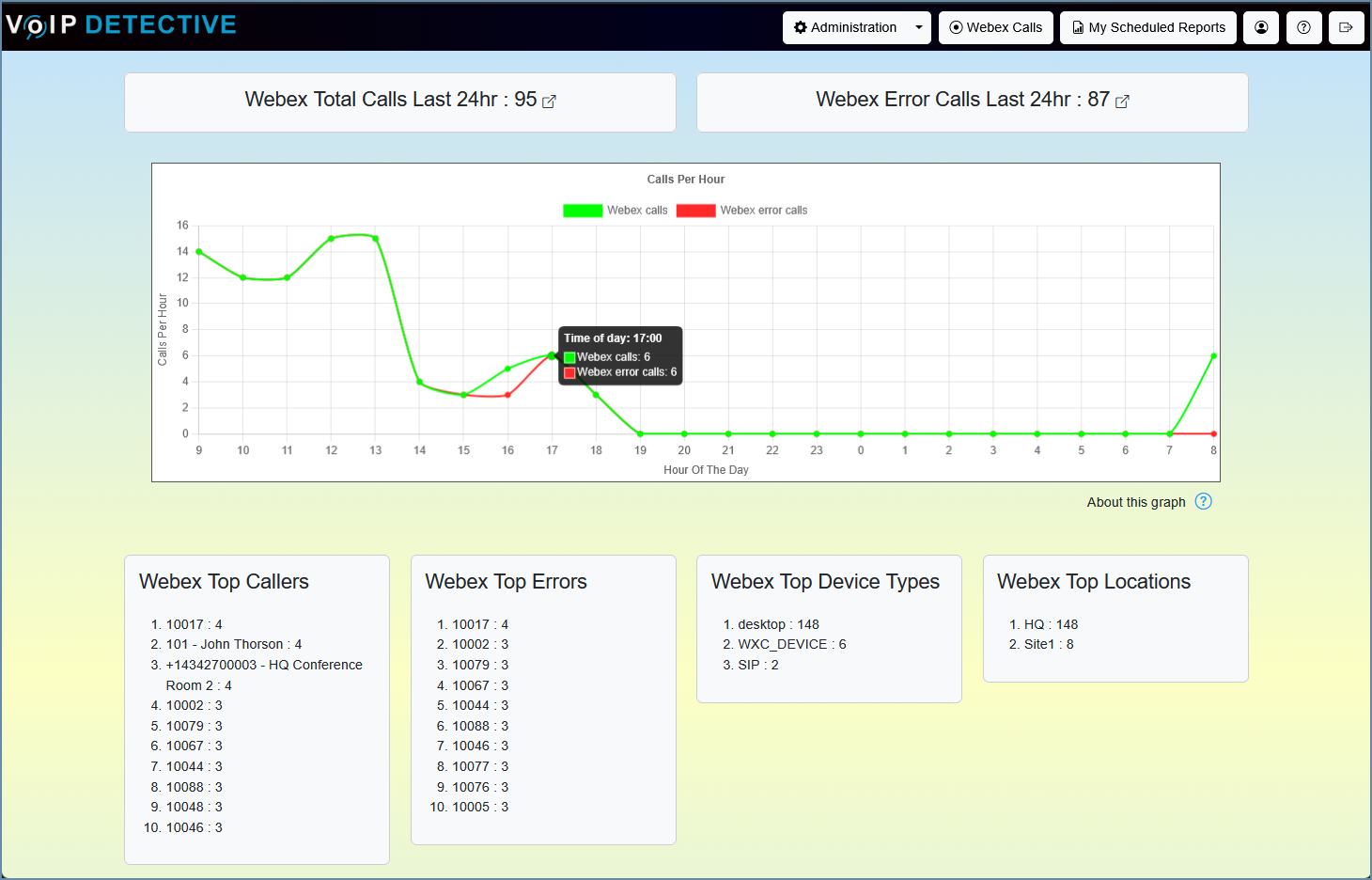Select '10088 : 3' in Webex Top Callers
1372x880 pixels.
(195, 787)
